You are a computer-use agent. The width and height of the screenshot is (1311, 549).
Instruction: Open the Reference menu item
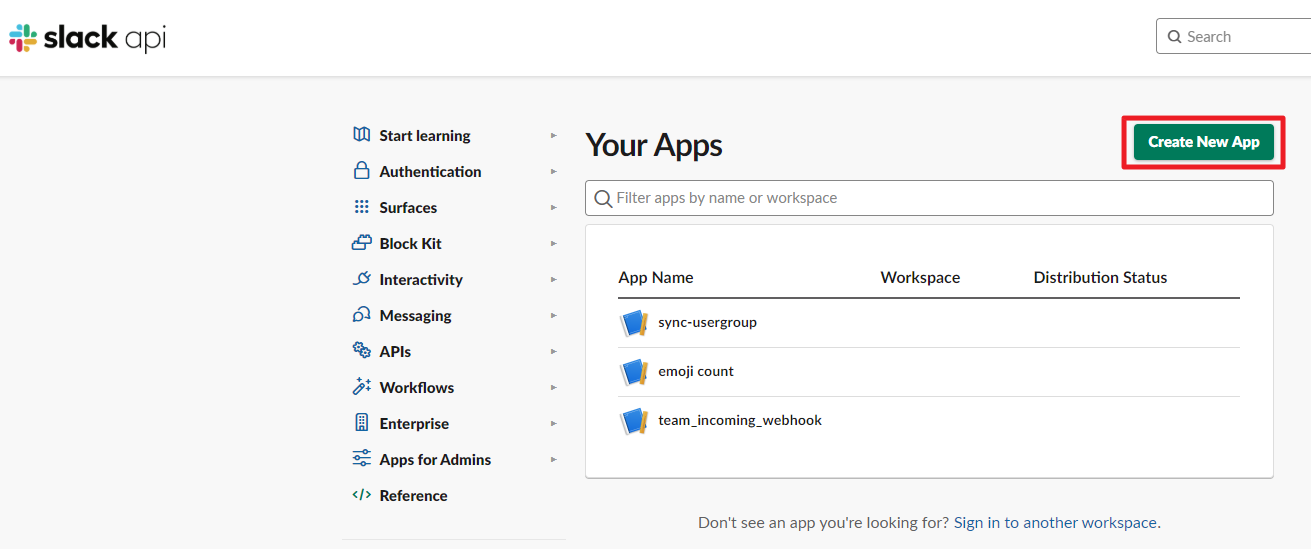pos(413,495)
